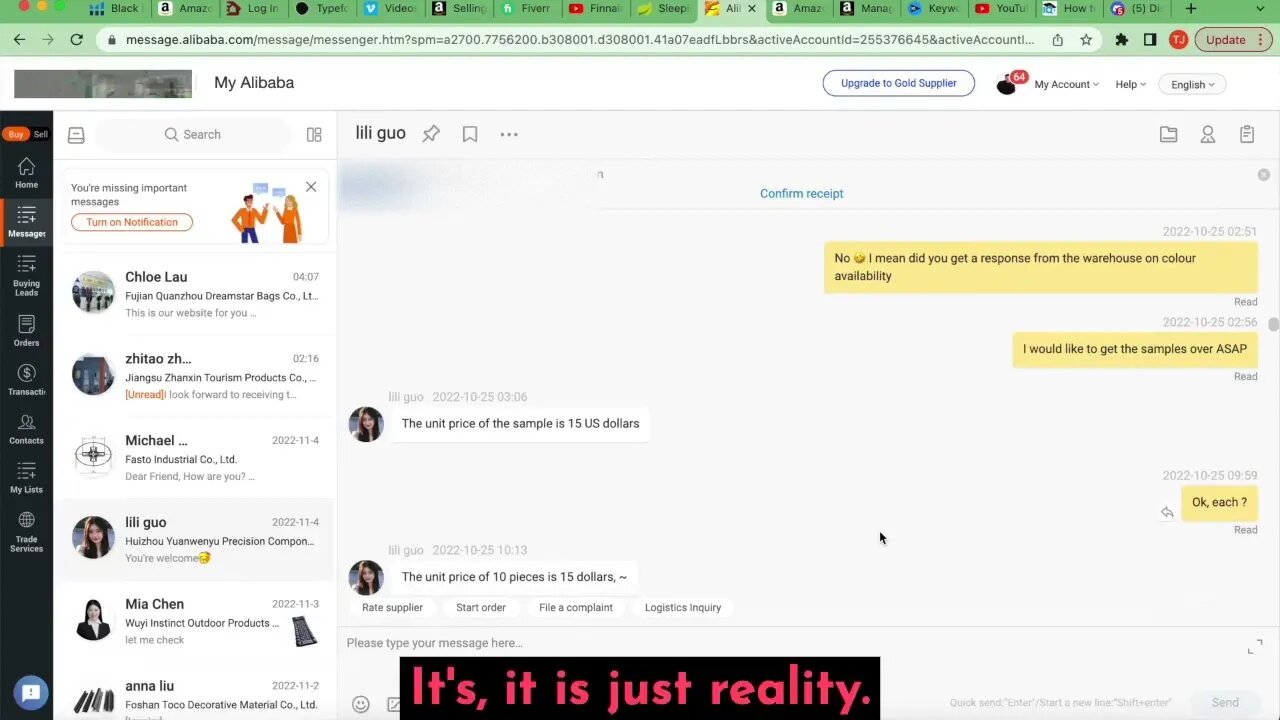
Task: Switch the Buy/Sell toggle
Action: [26, 134]
